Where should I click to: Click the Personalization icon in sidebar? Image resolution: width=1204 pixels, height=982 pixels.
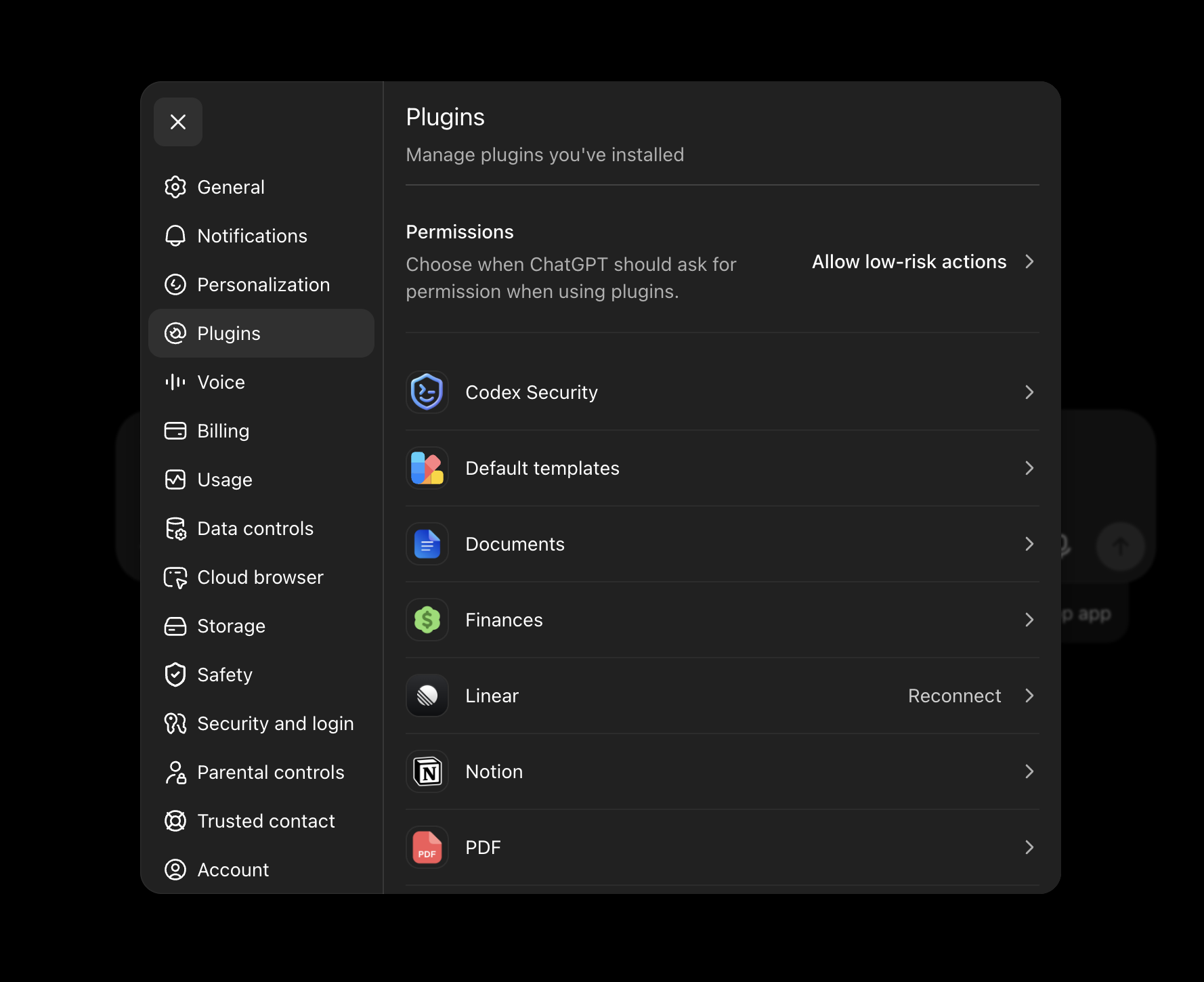tap(175, 284)
